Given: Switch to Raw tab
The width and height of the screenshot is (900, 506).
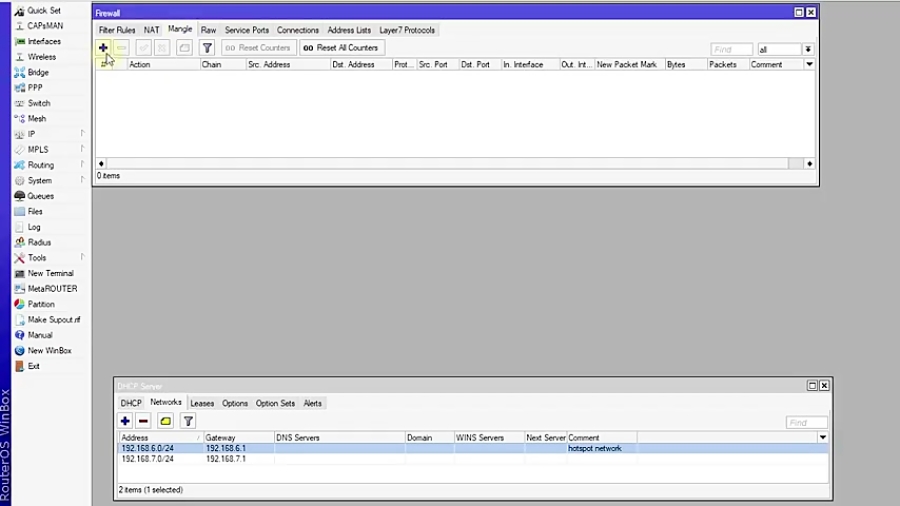Looking at the screenshot, I should [x=208, y=30].
